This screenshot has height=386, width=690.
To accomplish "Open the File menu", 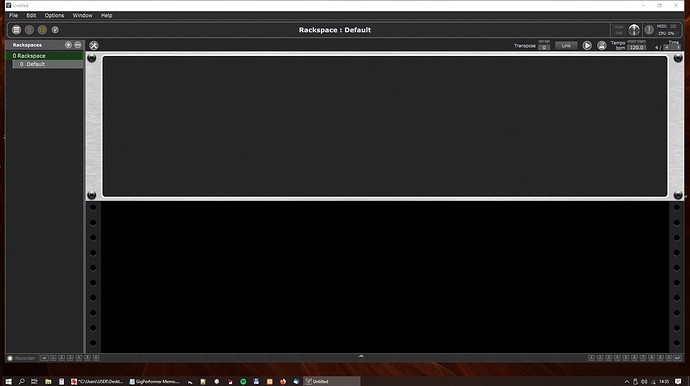I will 14,15.
